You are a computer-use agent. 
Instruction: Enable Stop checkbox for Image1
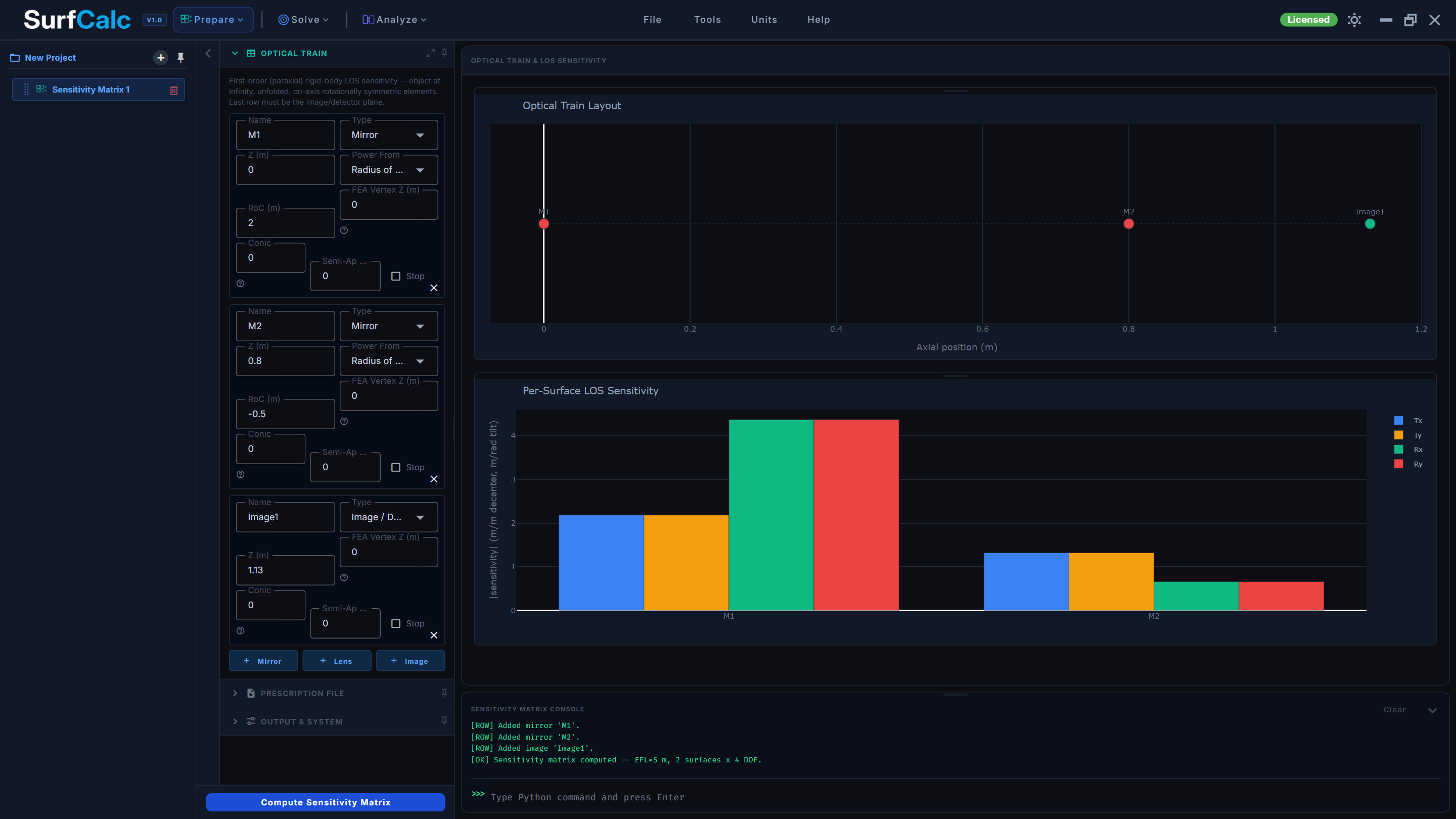[396, 623]
